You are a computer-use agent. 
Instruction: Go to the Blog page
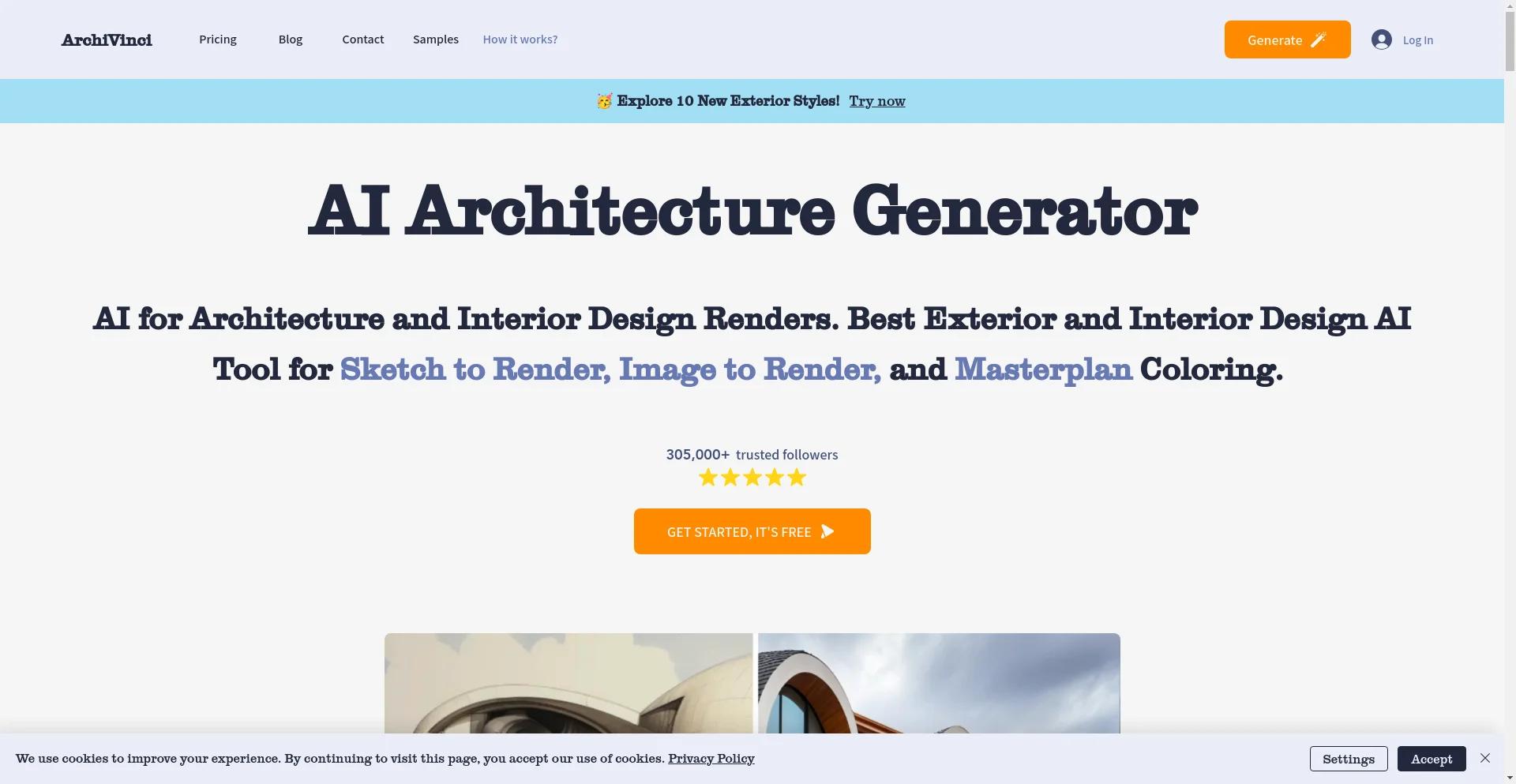pyautogui.click(x=291, y=39)
